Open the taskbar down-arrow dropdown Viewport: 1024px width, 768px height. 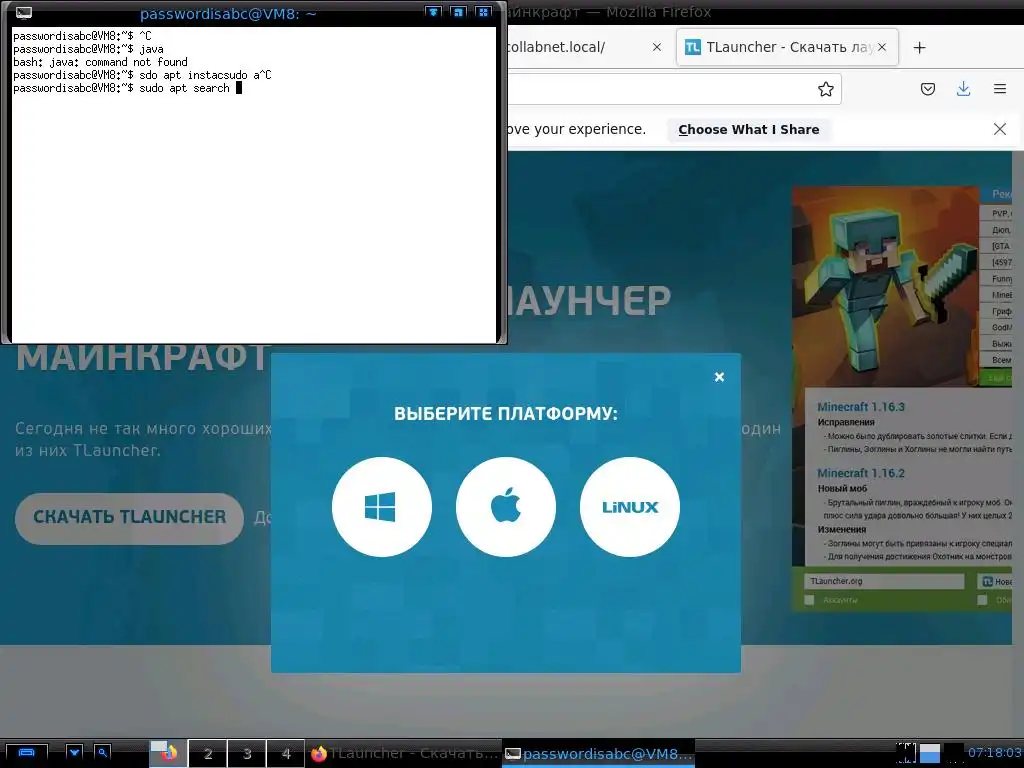pyautogui.click(x=74, y=752)
